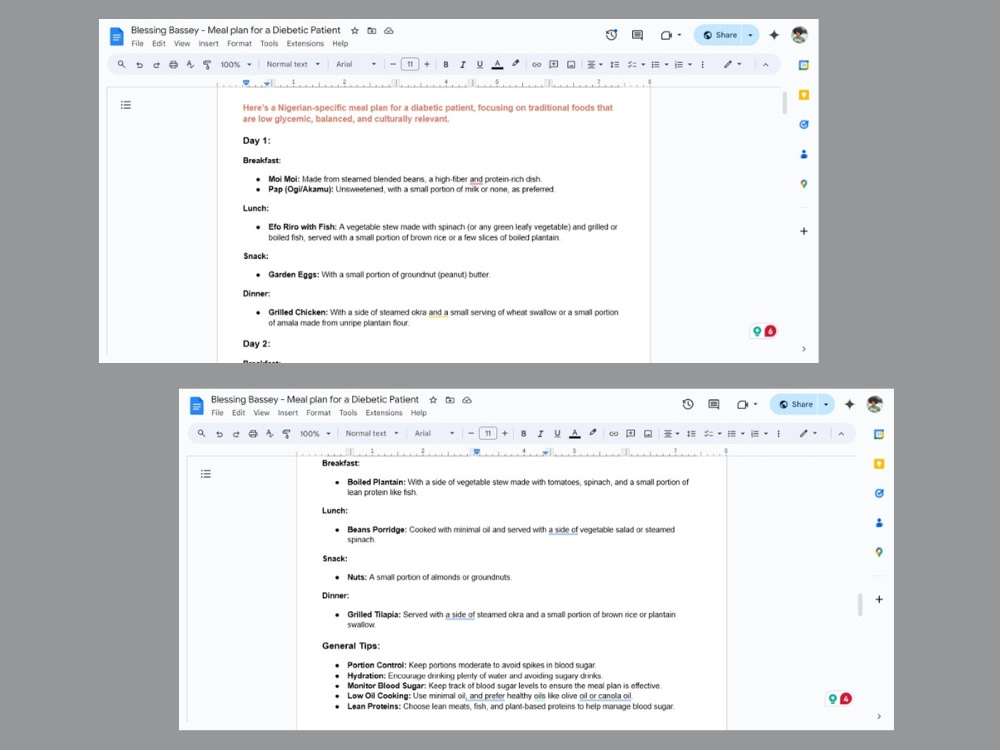
Task: Open Calendar icon in bottom window side panel
Action: tap(879, 434)
